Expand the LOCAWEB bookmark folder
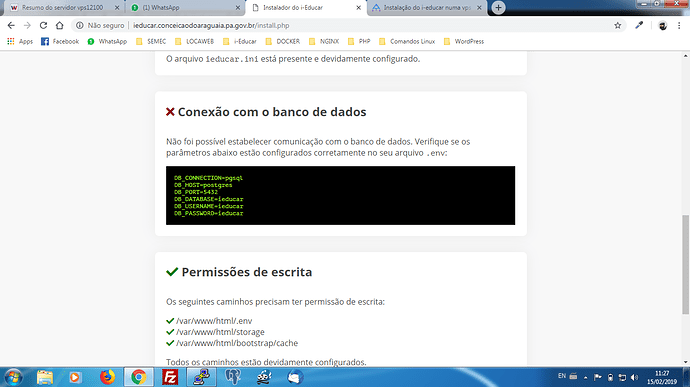The width and height of the screenshot is (690, 387). tap(194, 41)
